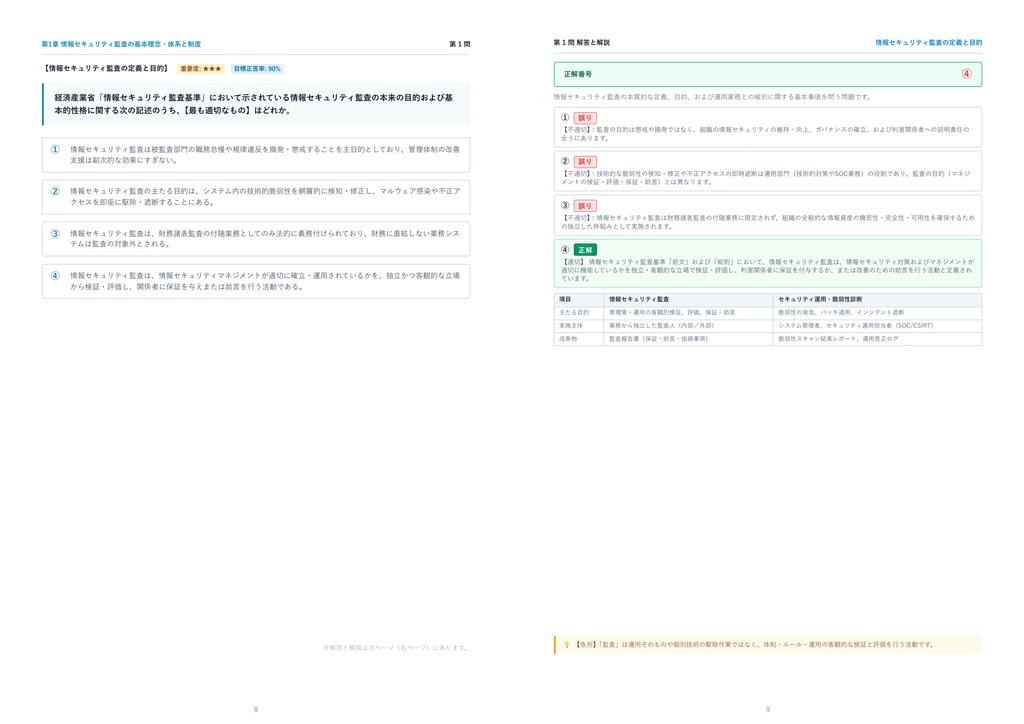This screenshot has width=1024, height=724.
Task: Click explanation ③ text mentioning 機密性・完全性・可用性
Action: click(x=767, y=222)
